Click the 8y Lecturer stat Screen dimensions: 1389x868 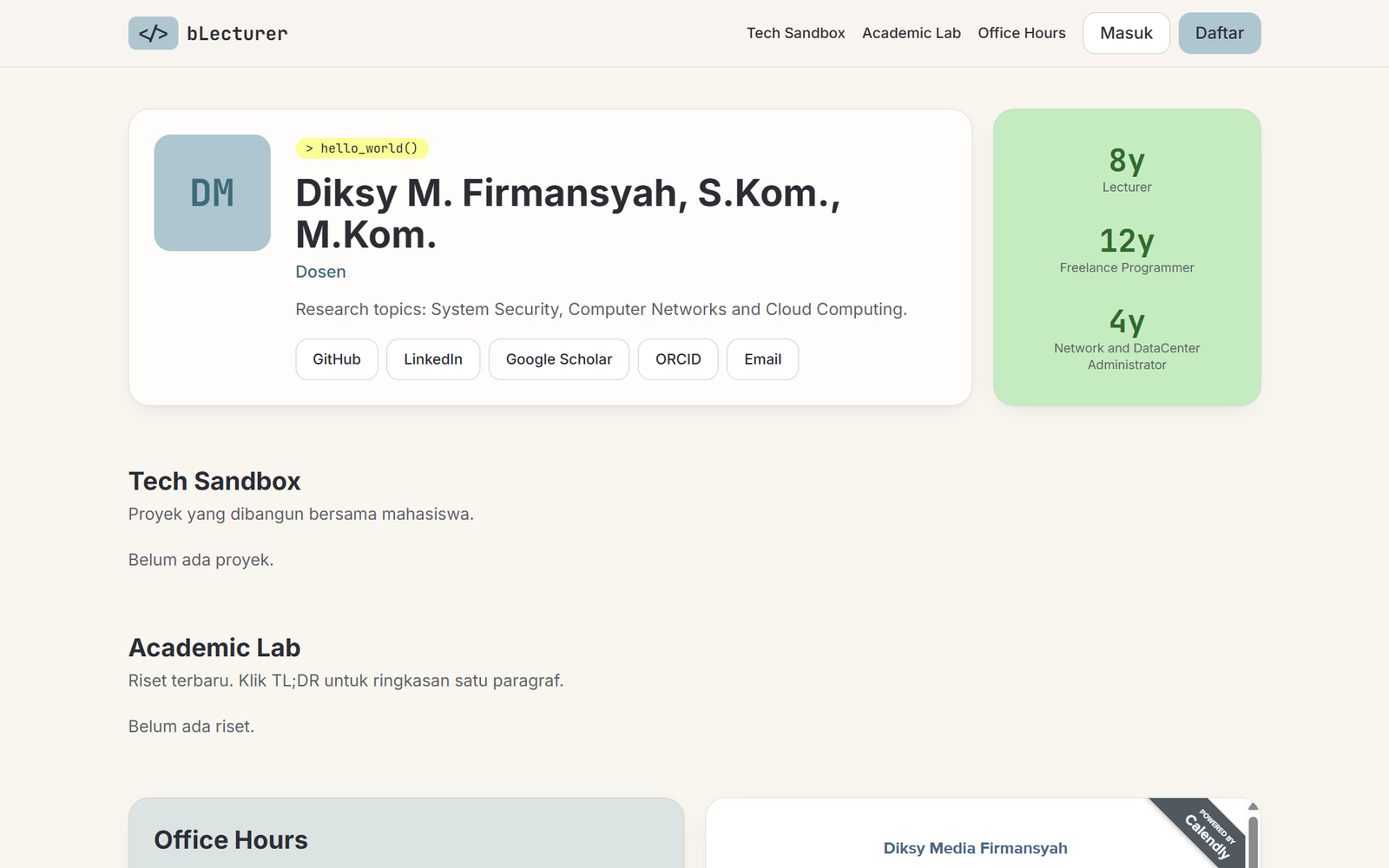tap(1127, 169)
